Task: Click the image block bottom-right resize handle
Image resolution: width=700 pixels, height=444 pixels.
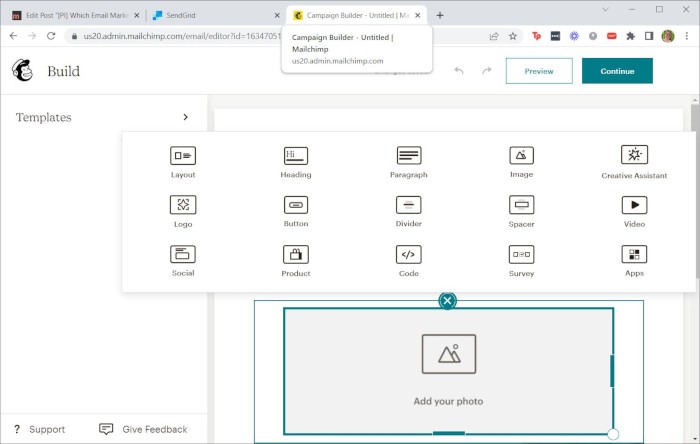Action: 613,434
